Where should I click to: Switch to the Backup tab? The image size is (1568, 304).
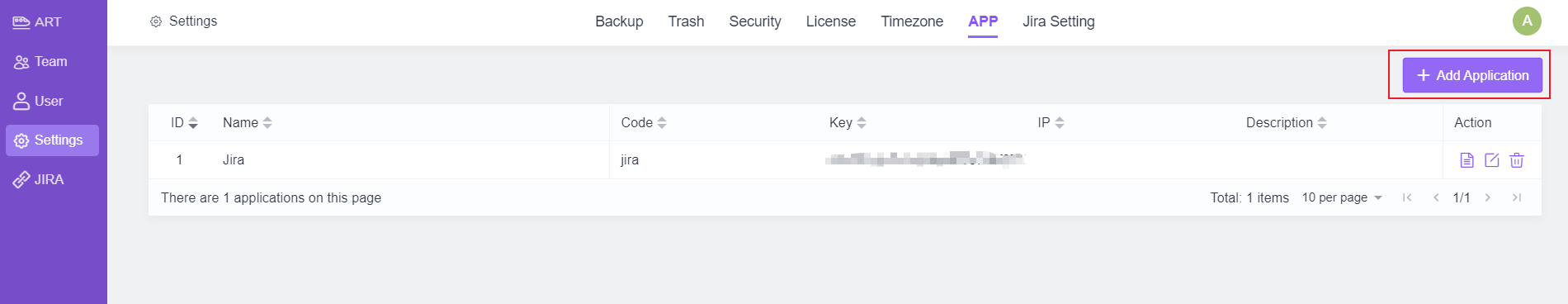(619, 21)
